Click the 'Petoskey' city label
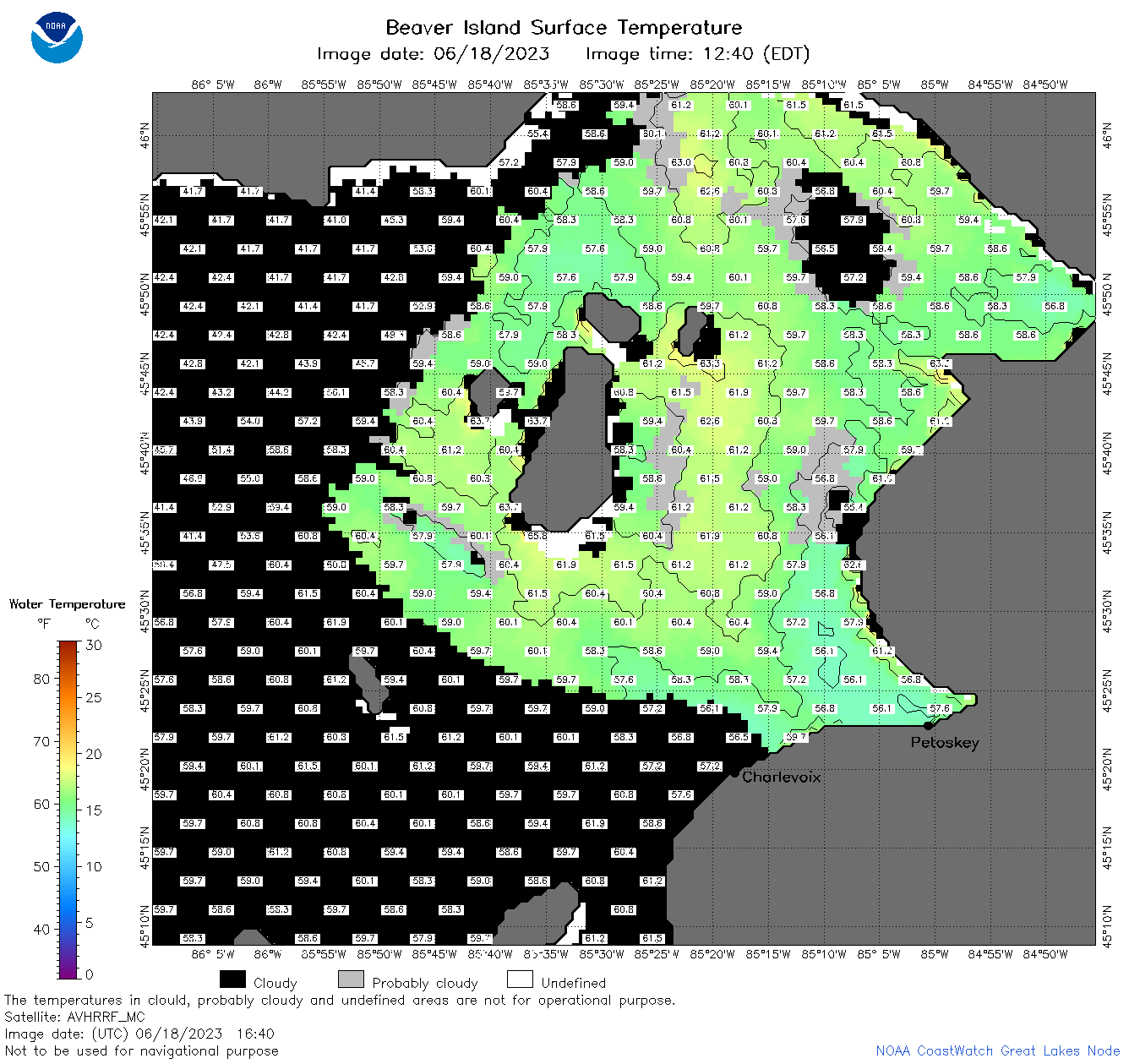The height and width of the screenshot is (1064, 1129). pos(945,743)
